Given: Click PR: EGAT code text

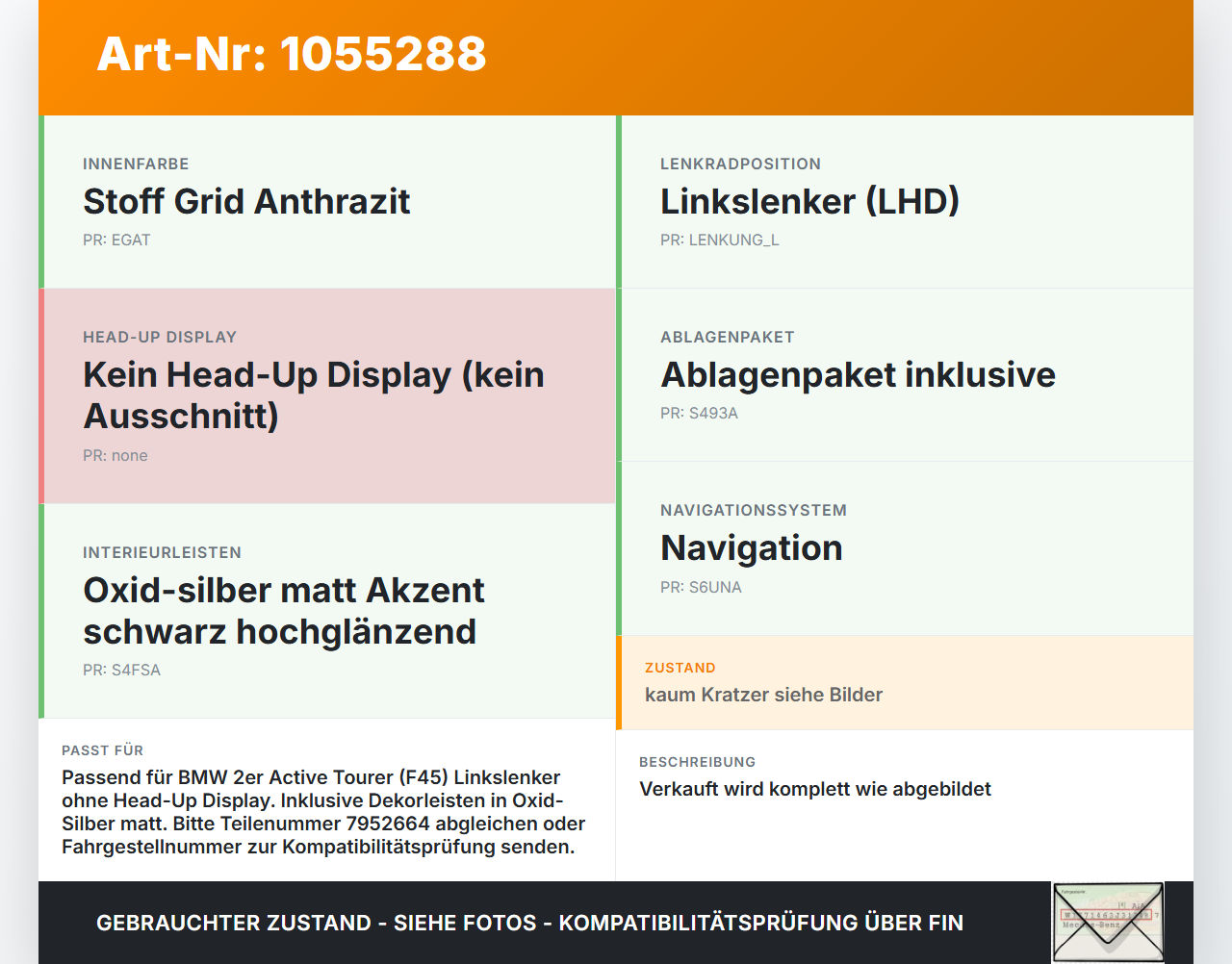Looking at the screenshot, I should click(x=116, y=241).
